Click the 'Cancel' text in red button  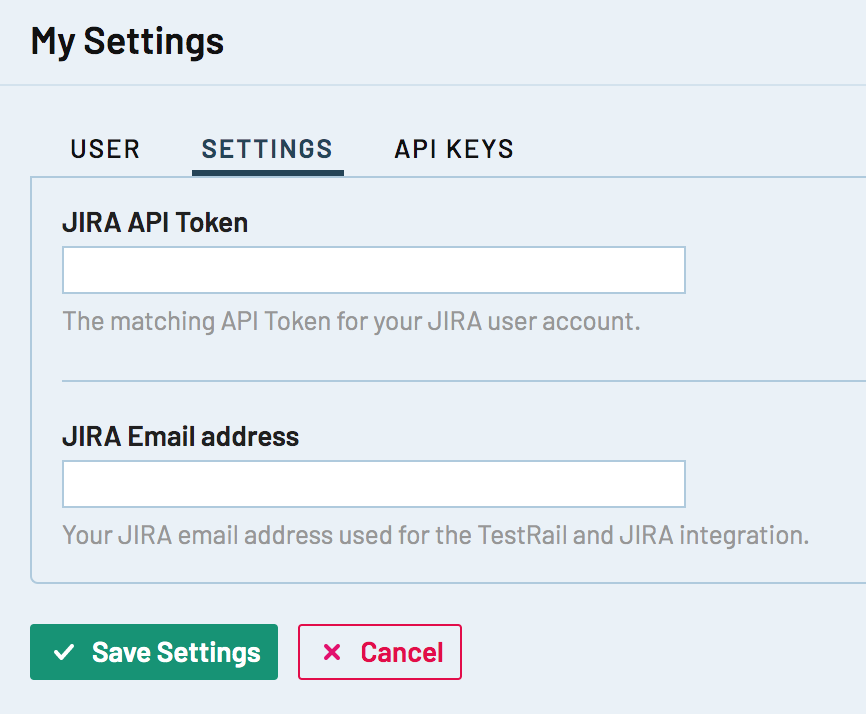[402, 653]
